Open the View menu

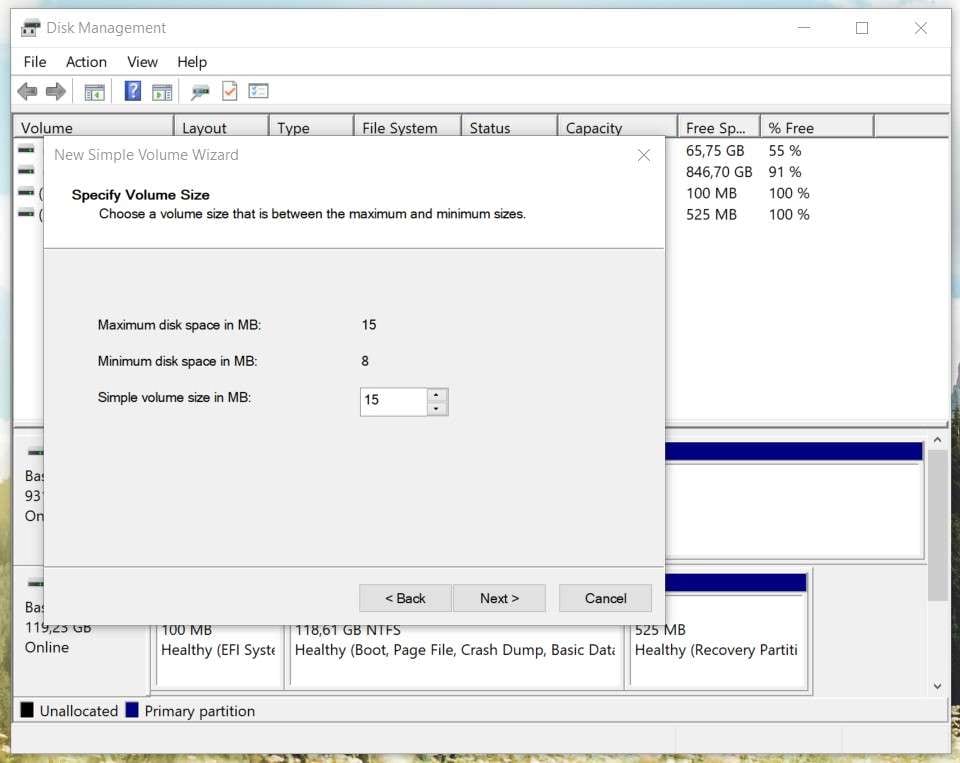pyautogui.click(x=143, y=62)
